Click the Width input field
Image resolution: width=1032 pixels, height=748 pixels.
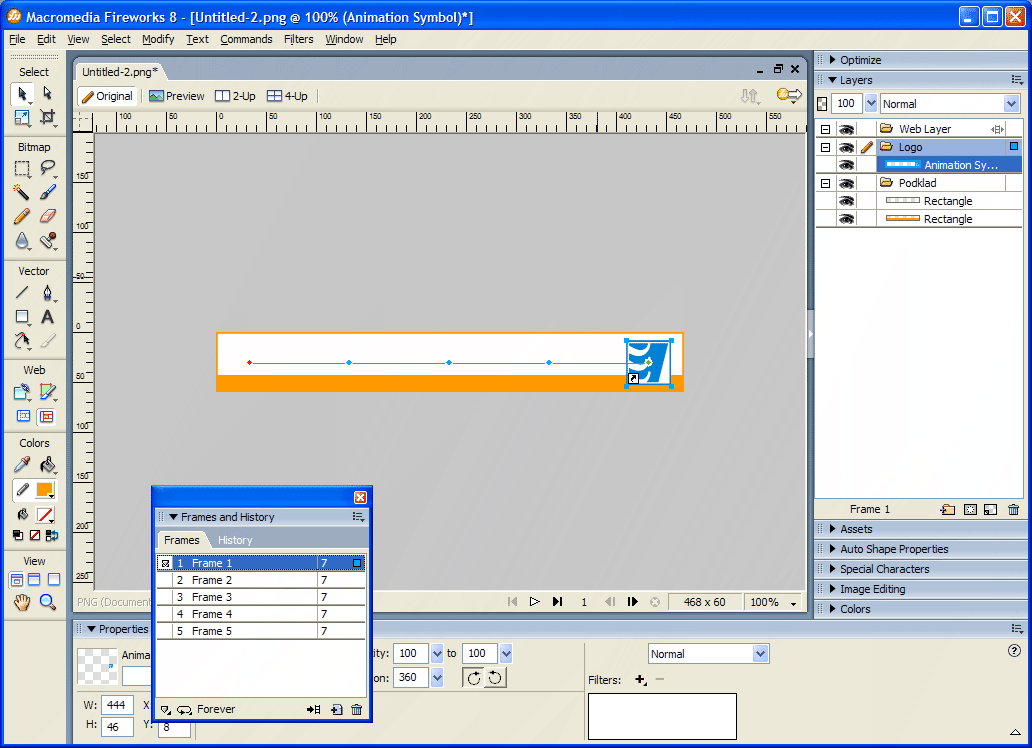[116, 705]
